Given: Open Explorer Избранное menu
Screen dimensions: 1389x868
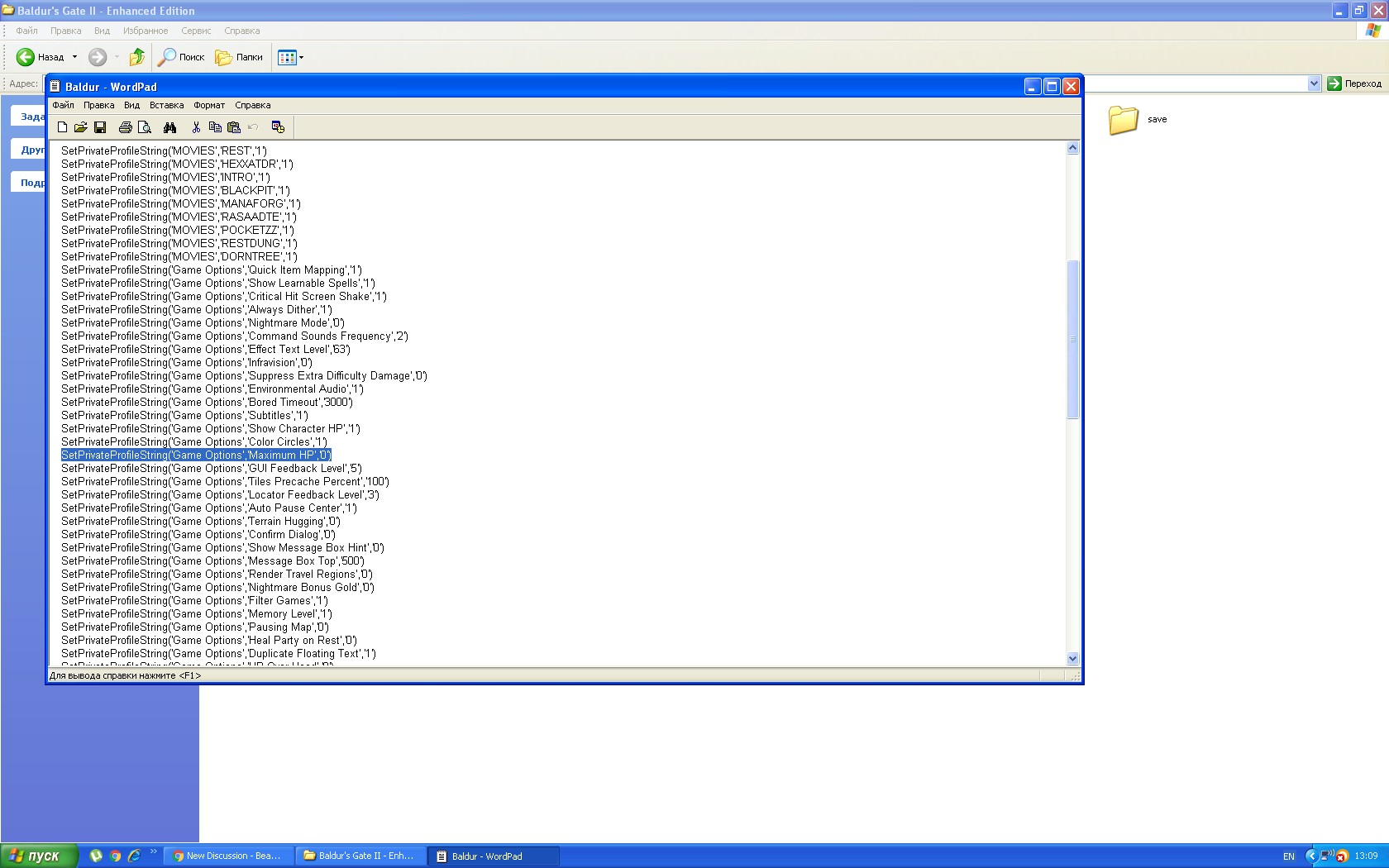Looking at the screenshot, I should tap(146, 31).
